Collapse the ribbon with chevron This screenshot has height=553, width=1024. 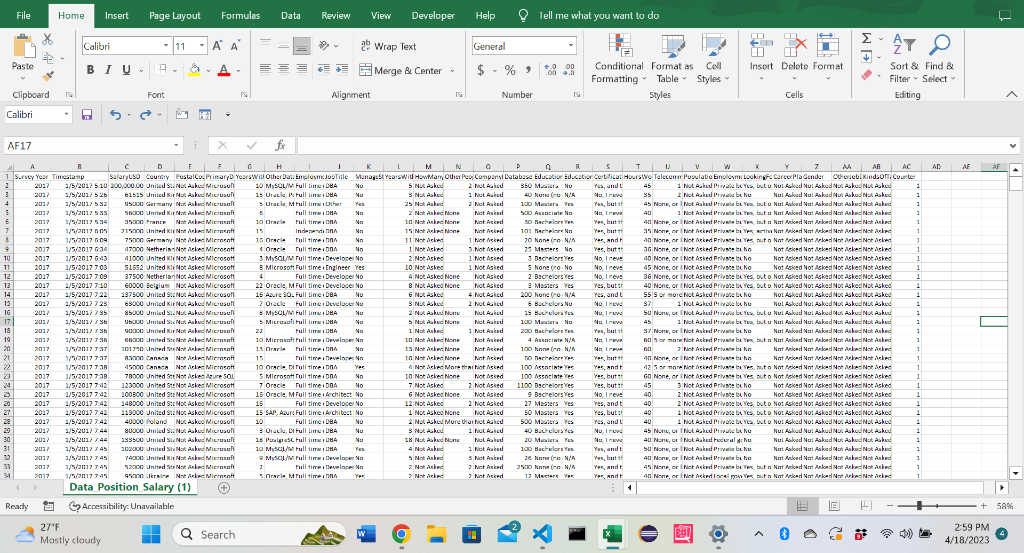[x=1012, y=95]
